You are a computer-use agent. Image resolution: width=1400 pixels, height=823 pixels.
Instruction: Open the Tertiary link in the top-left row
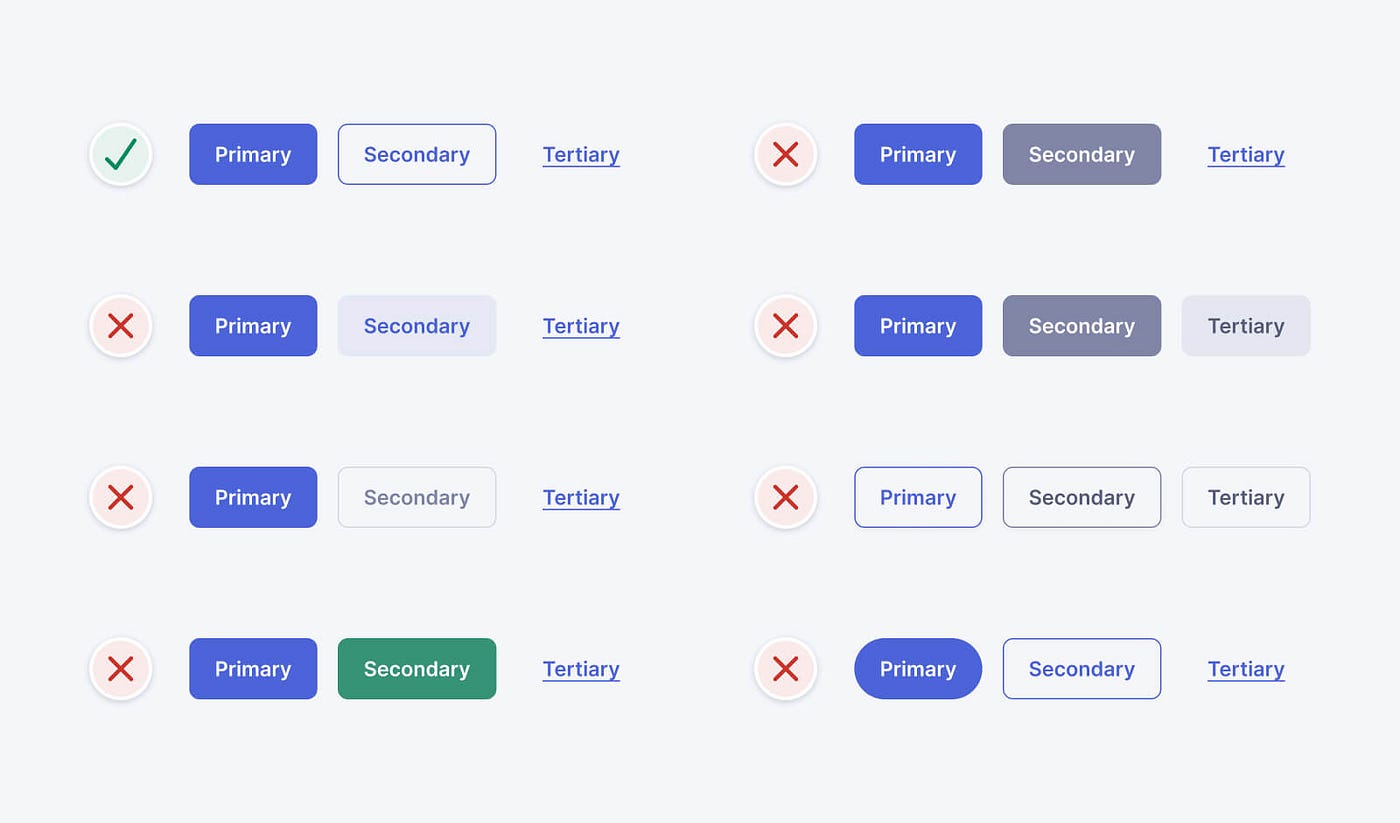pyautogui.click(x=581, y=154)
